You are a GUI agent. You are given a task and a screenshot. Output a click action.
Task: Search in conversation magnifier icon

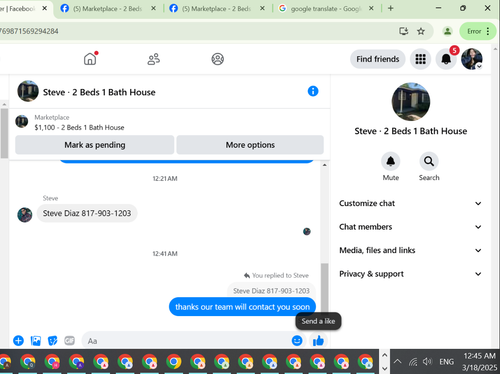429,162
